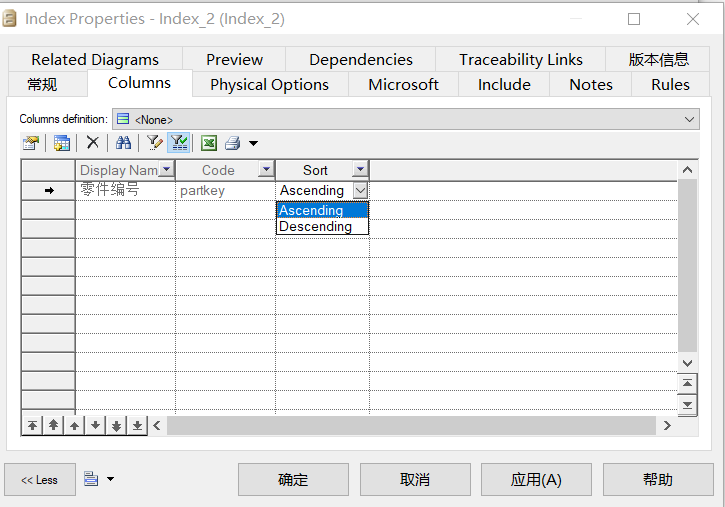Click the 确定 button
Viewport: 725px width, 507px height.
tap(293, 479)
